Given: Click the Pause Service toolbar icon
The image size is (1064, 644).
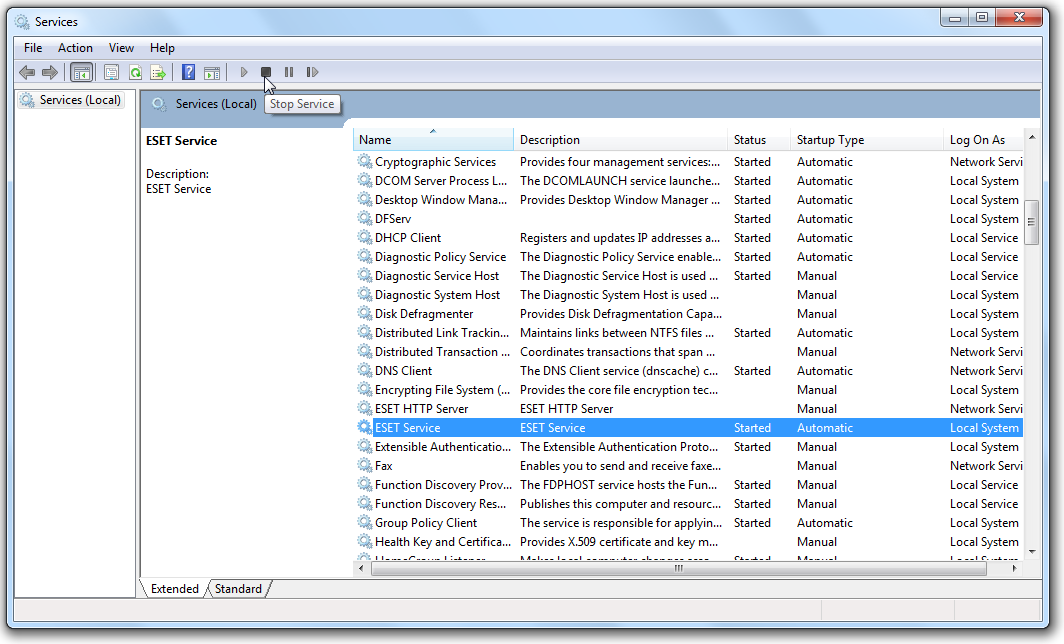Looking at the screenshot, I should [289, 72].
